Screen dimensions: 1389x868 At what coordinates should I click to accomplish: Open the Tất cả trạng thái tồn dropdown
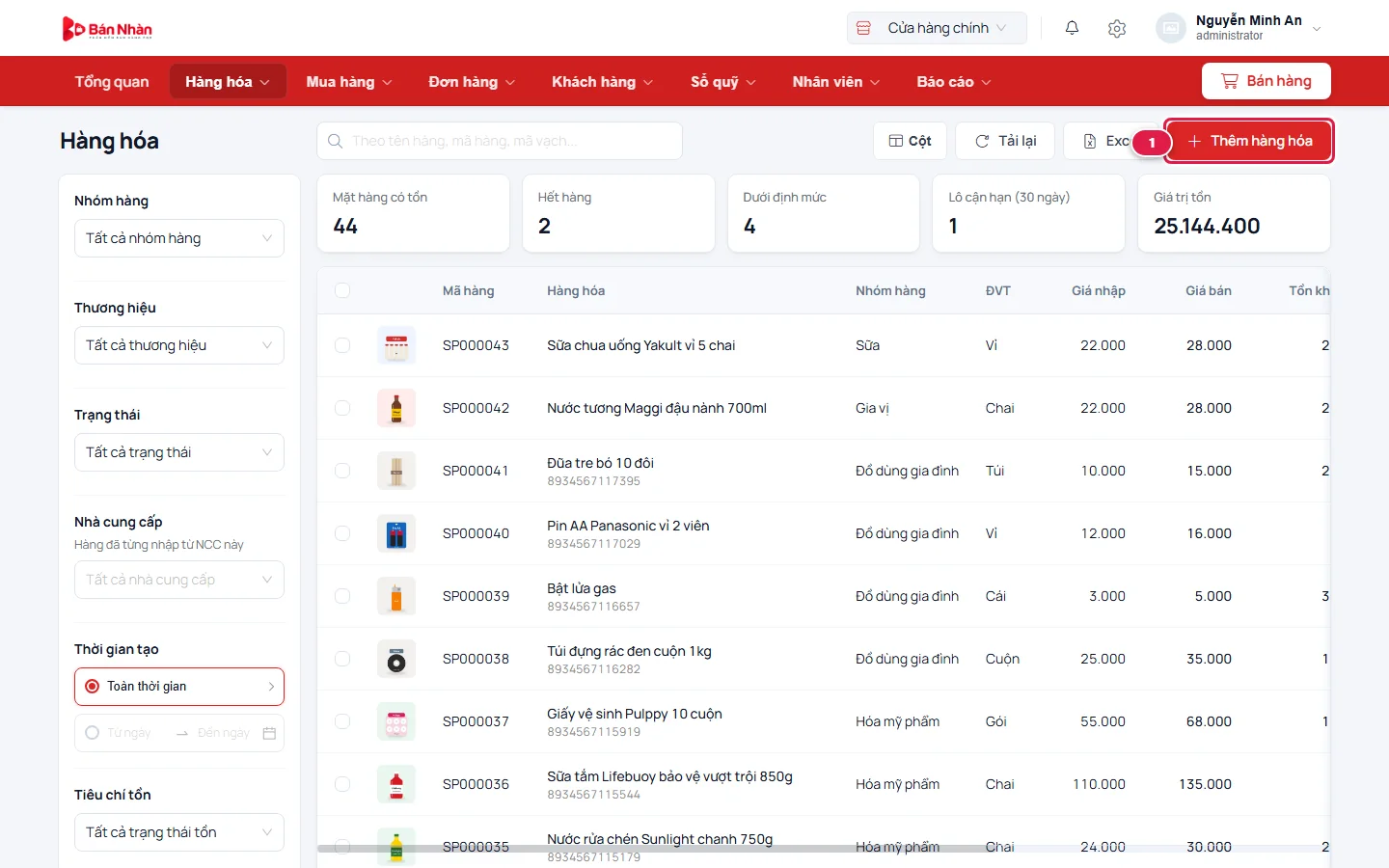(x=179, y=832)
